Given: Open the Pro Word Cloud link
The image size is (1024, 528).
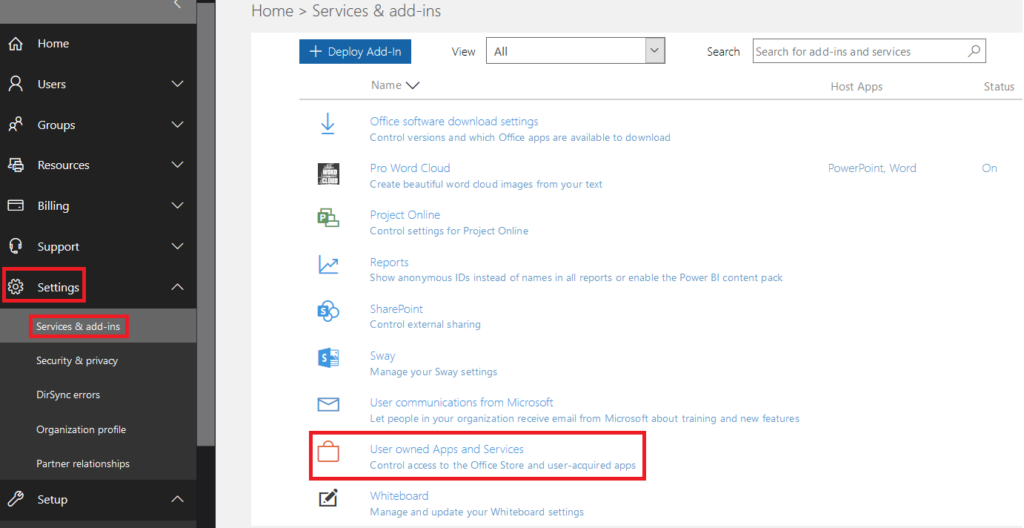Looking at the screenshot, I should [409, 168].
